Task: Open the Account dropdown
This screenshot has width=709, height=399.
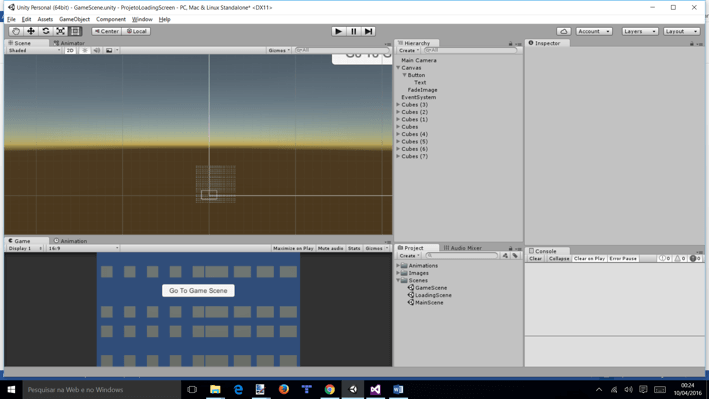Action: [x=594, y=31]
